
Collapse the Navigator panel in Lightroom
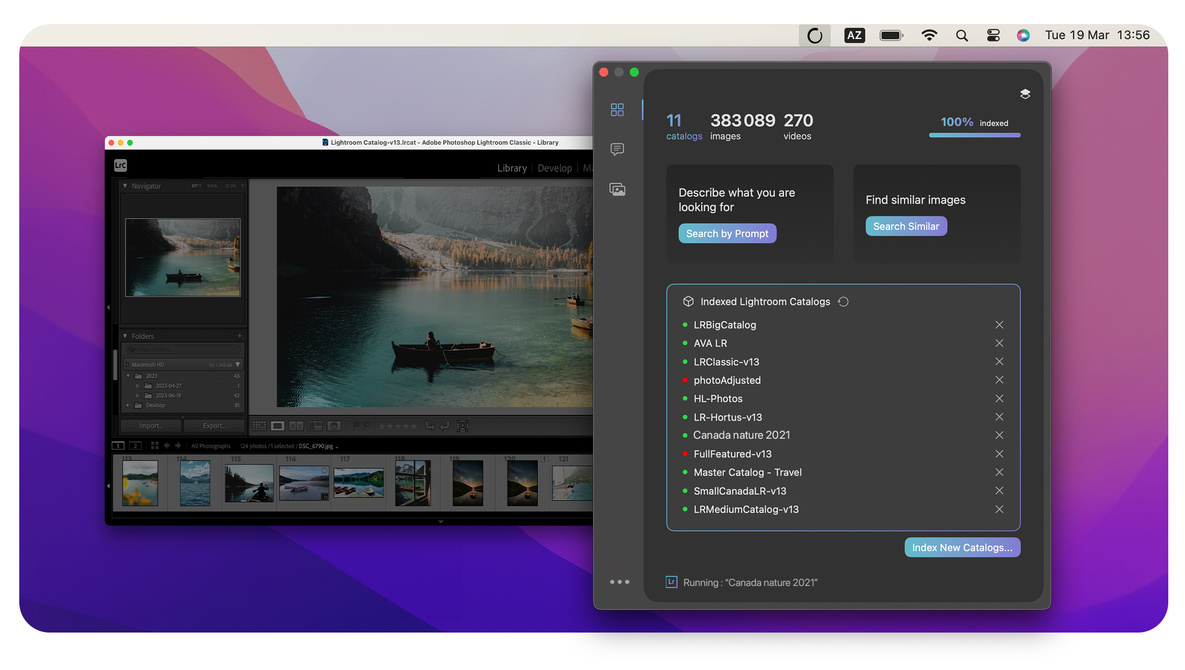[125, 186]
